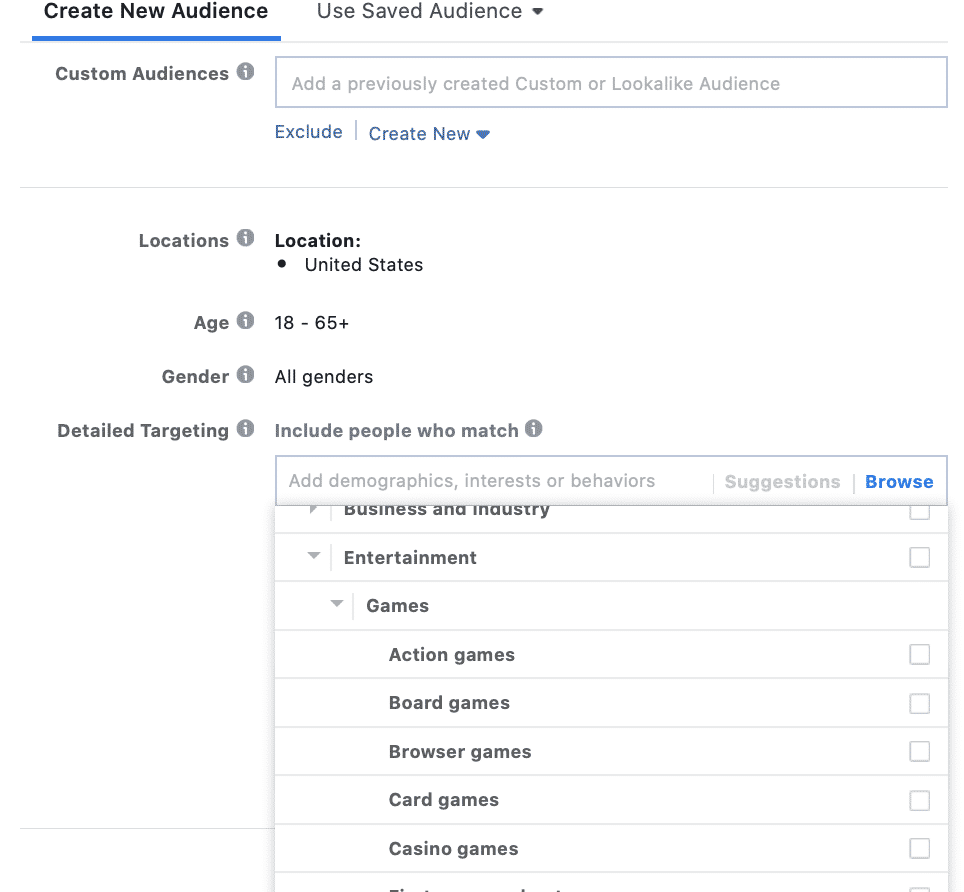Check the Card games checkbox

click(x=920, y=800)
